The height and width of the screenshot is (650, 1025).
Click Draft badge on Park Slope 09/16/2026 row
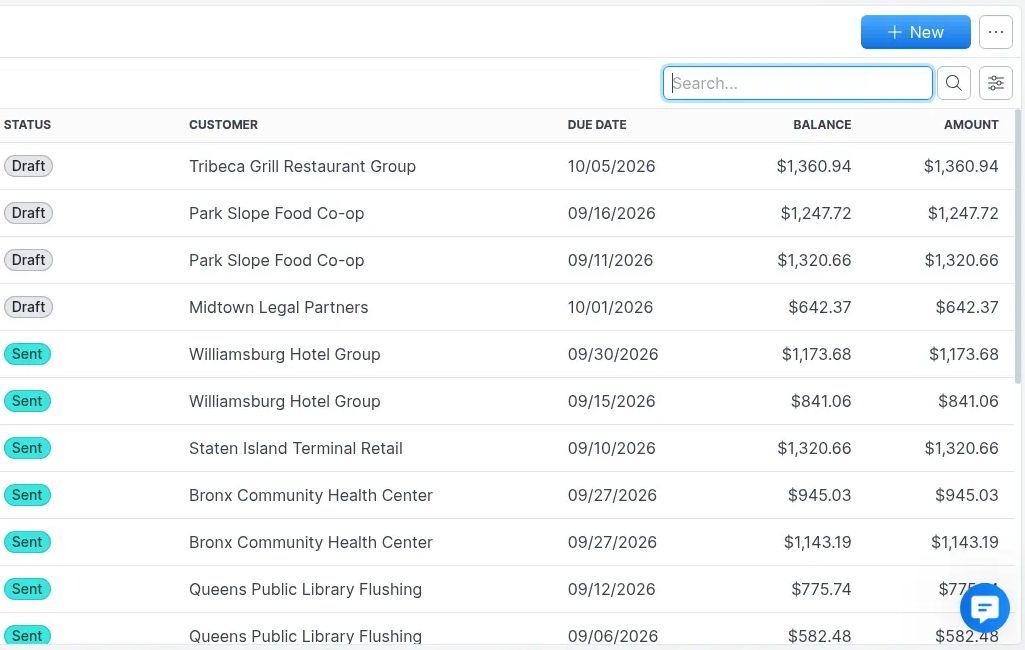(x=28, y=213)
